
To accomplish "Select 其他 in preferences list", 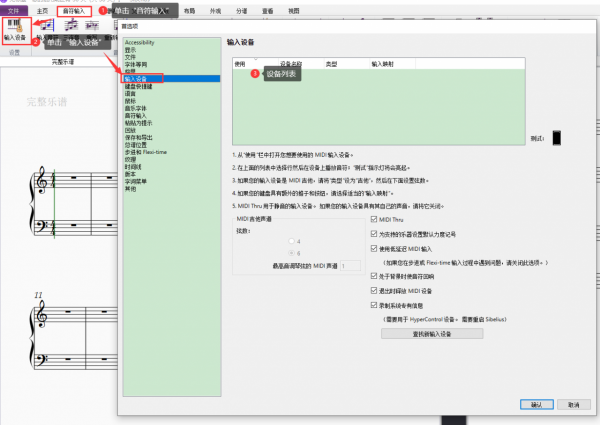I will click(x=130, y=189).
